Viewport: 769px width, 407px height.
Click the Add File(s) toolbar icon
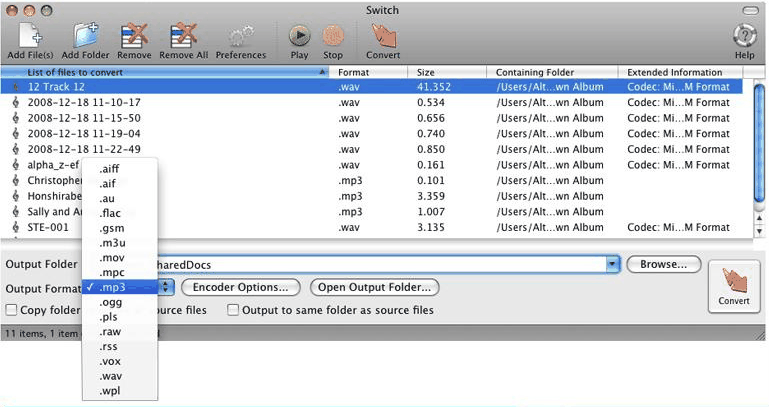coord(29,36)
